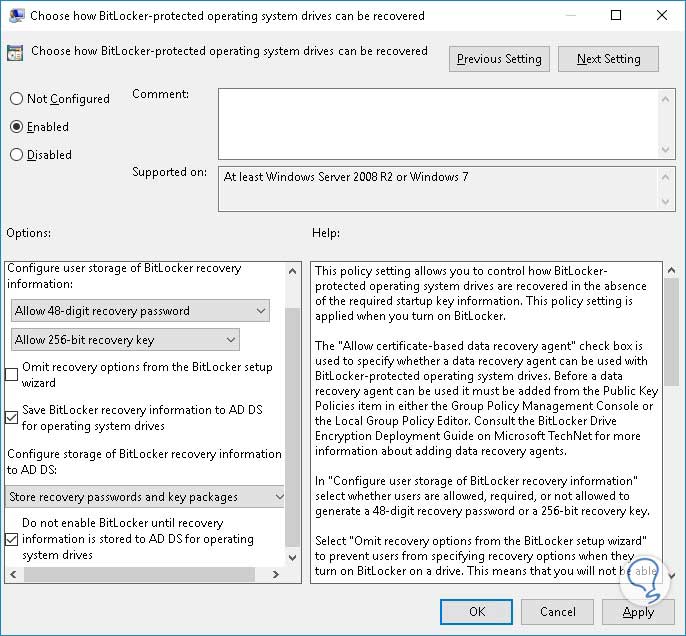686x636 pixels.
Task: Click down arrow of Options vertical scrollbar
Action: 293,558
